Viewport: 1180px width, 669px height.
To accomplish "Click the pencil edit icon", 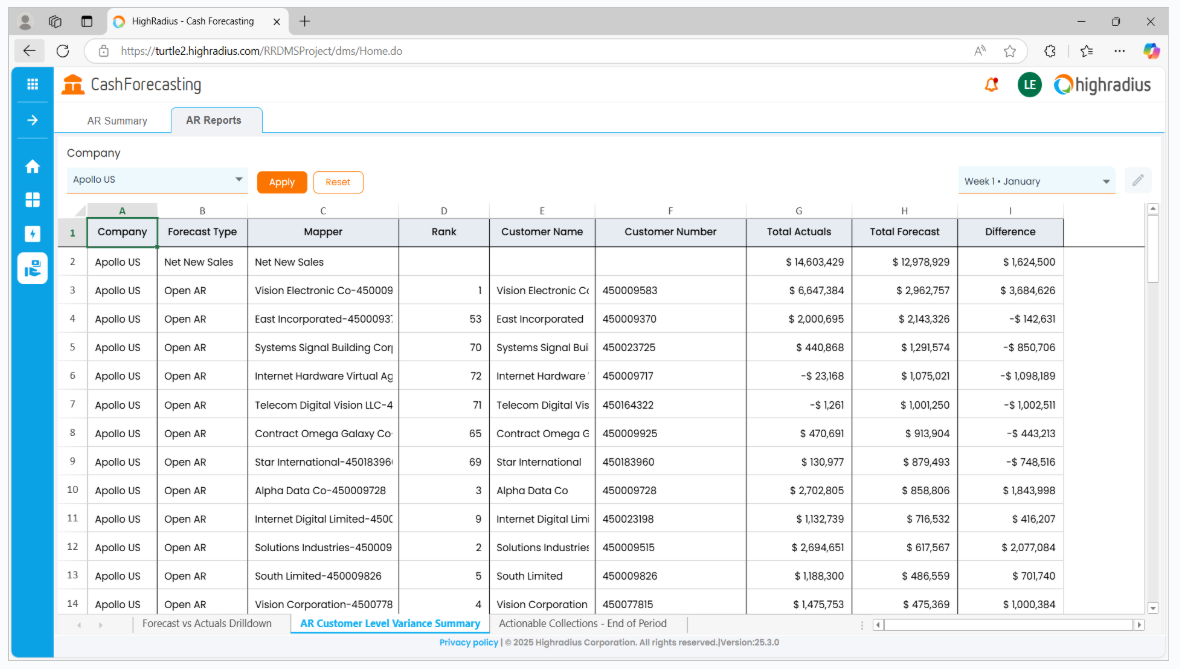I will click(x=1138, y=181).
